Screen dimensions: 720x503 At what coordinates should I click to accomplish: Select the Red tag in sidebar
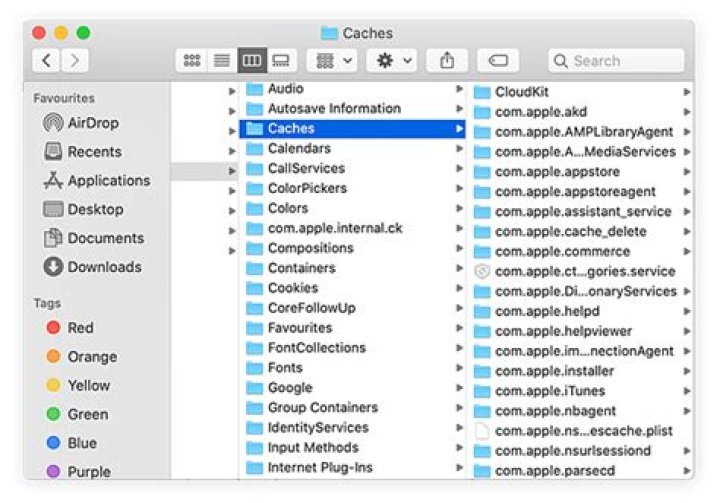[x=80, y=328]
